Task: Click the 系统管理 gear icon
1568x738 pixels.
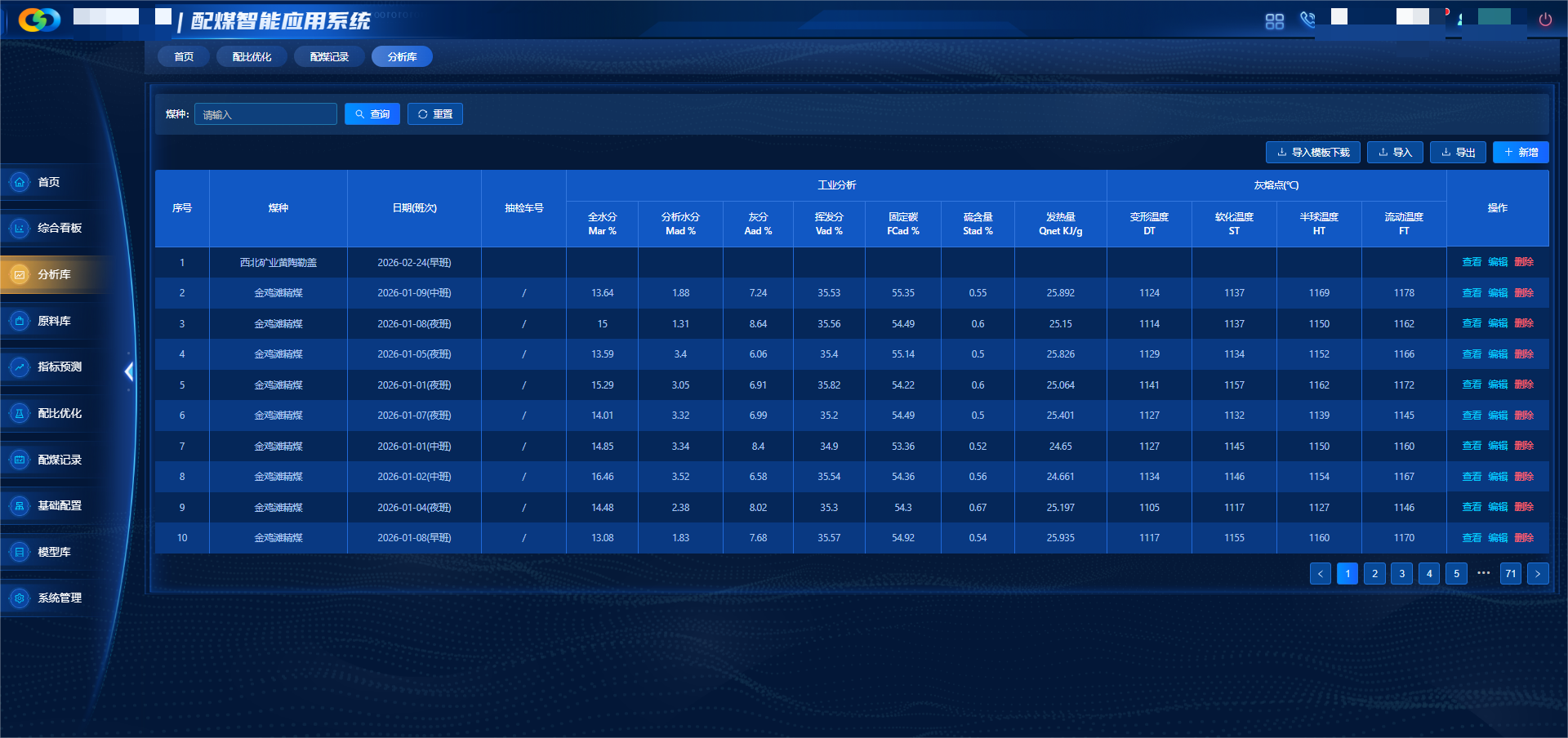Action: click(x=20, y=598)
